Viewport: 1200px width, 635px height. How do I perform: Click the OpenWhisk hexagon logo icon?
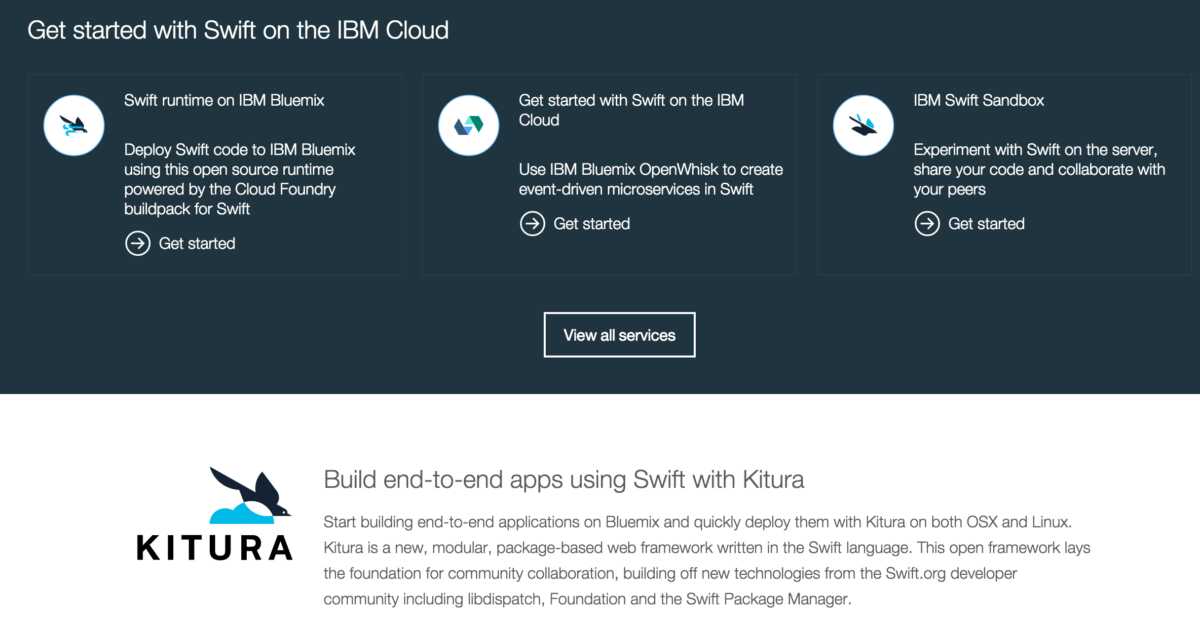tap(468, 125)
